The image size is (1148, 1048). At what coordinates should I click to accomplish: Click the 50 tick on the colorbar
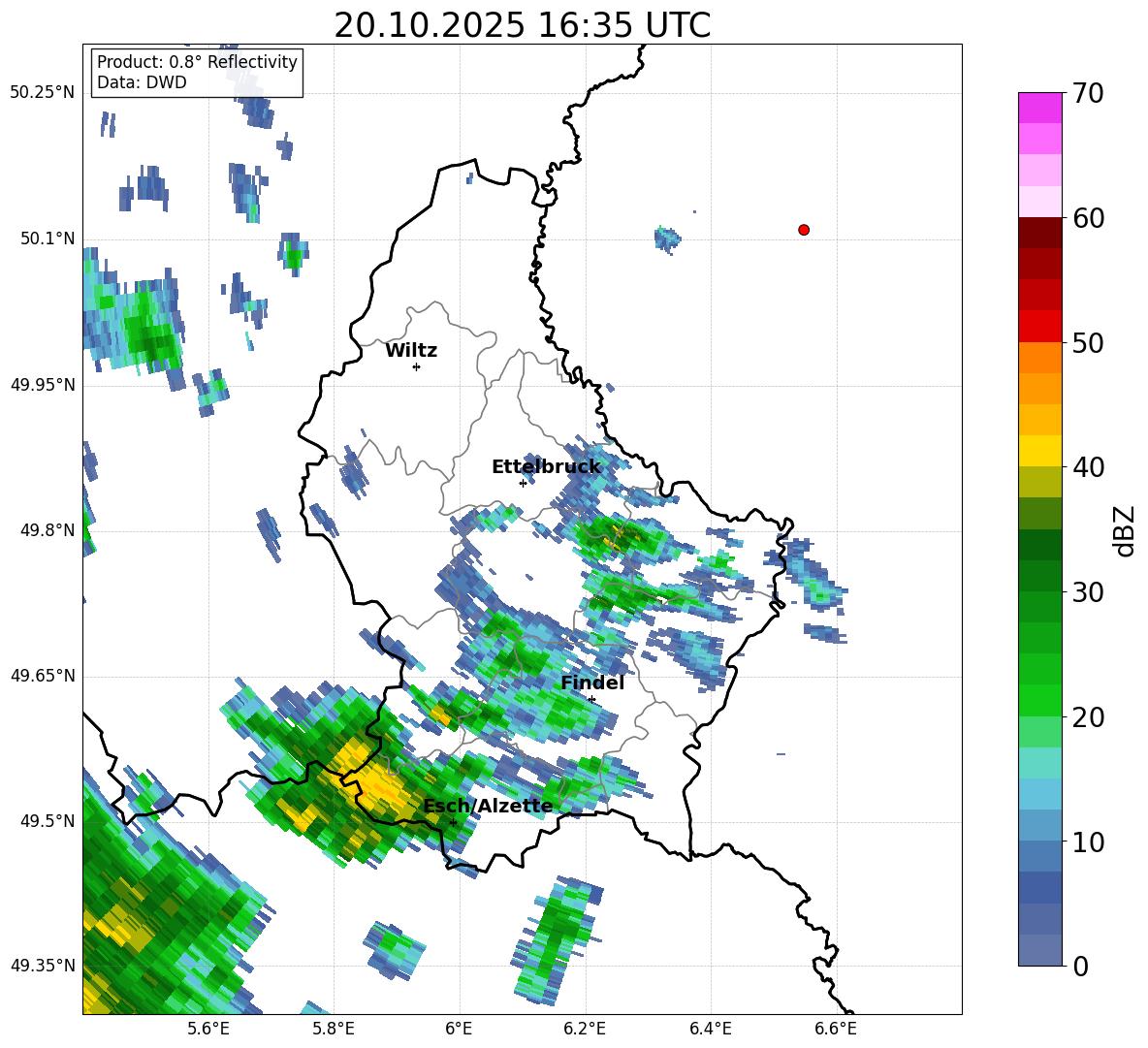pyautogui.click(x=1088, y=342)
